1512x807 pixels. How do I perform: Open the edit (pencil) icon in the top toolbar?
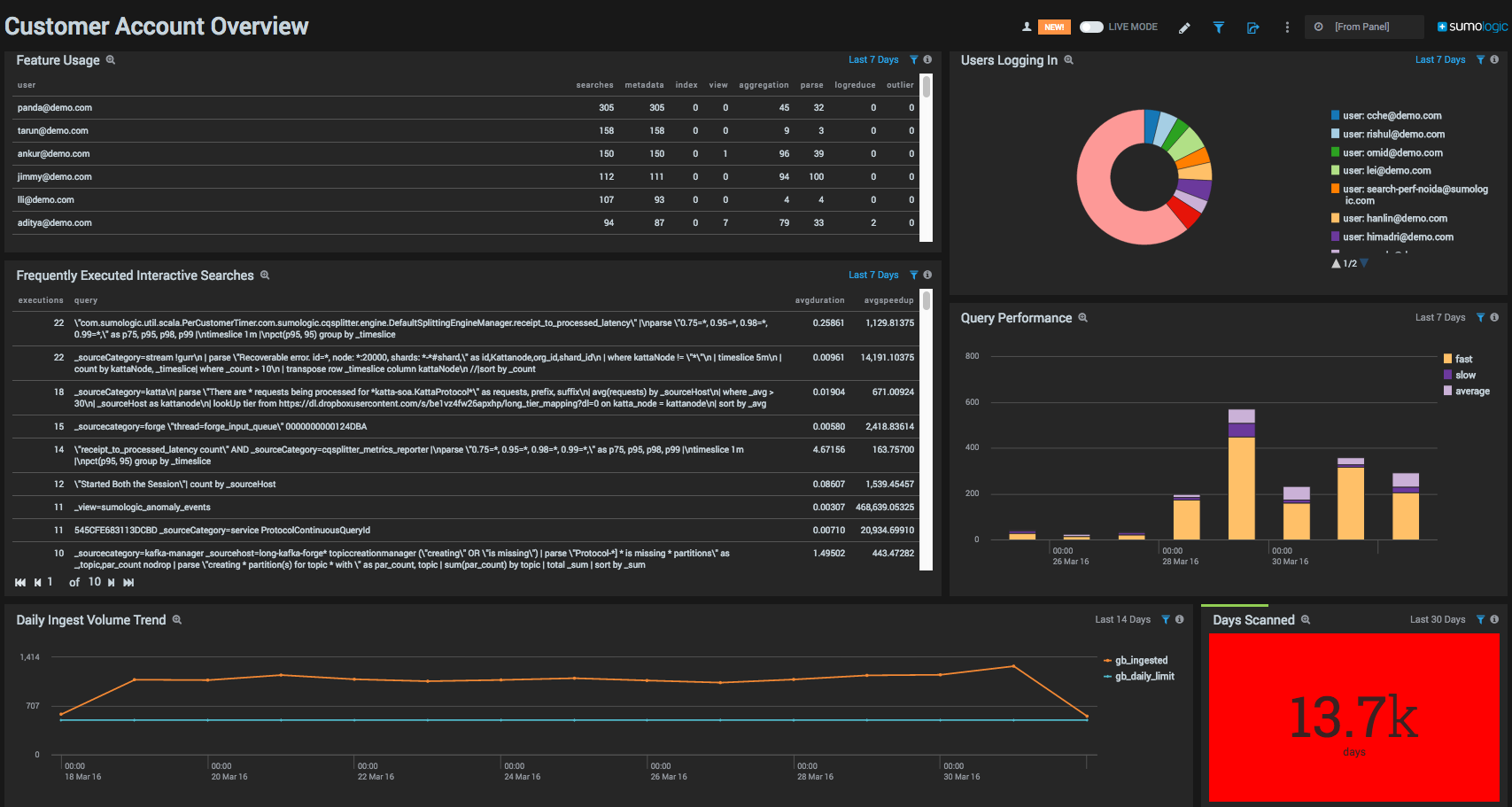point(1184,27)
